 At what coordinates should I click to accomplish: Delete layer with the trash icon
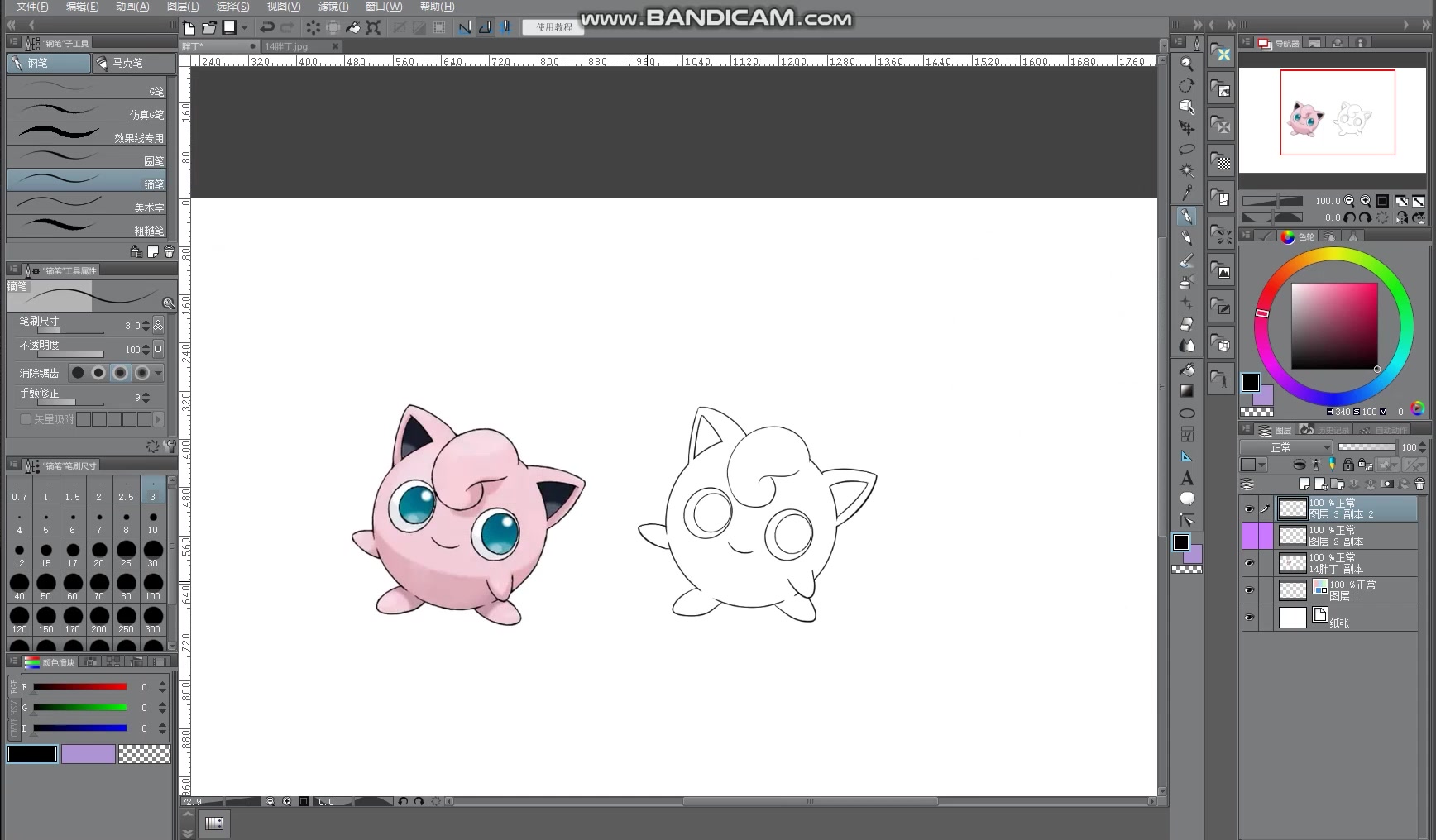tap(1419, 484)
